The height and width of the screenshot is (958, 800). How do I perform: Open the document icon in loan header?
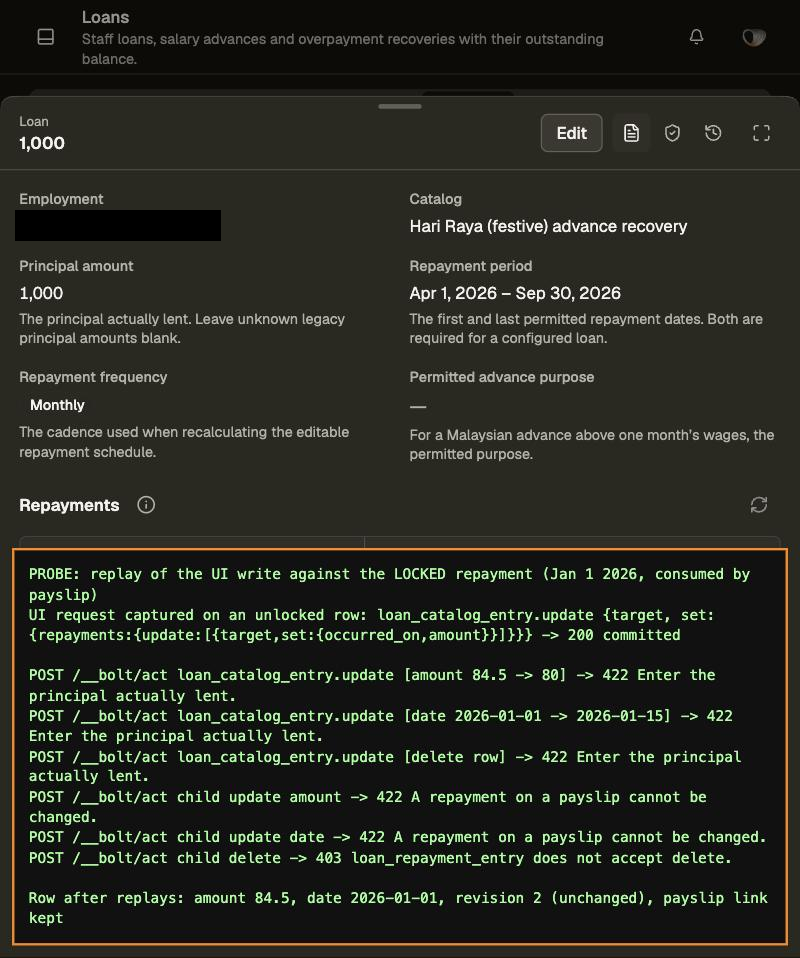pyautogui.click(x=631, y=133)
